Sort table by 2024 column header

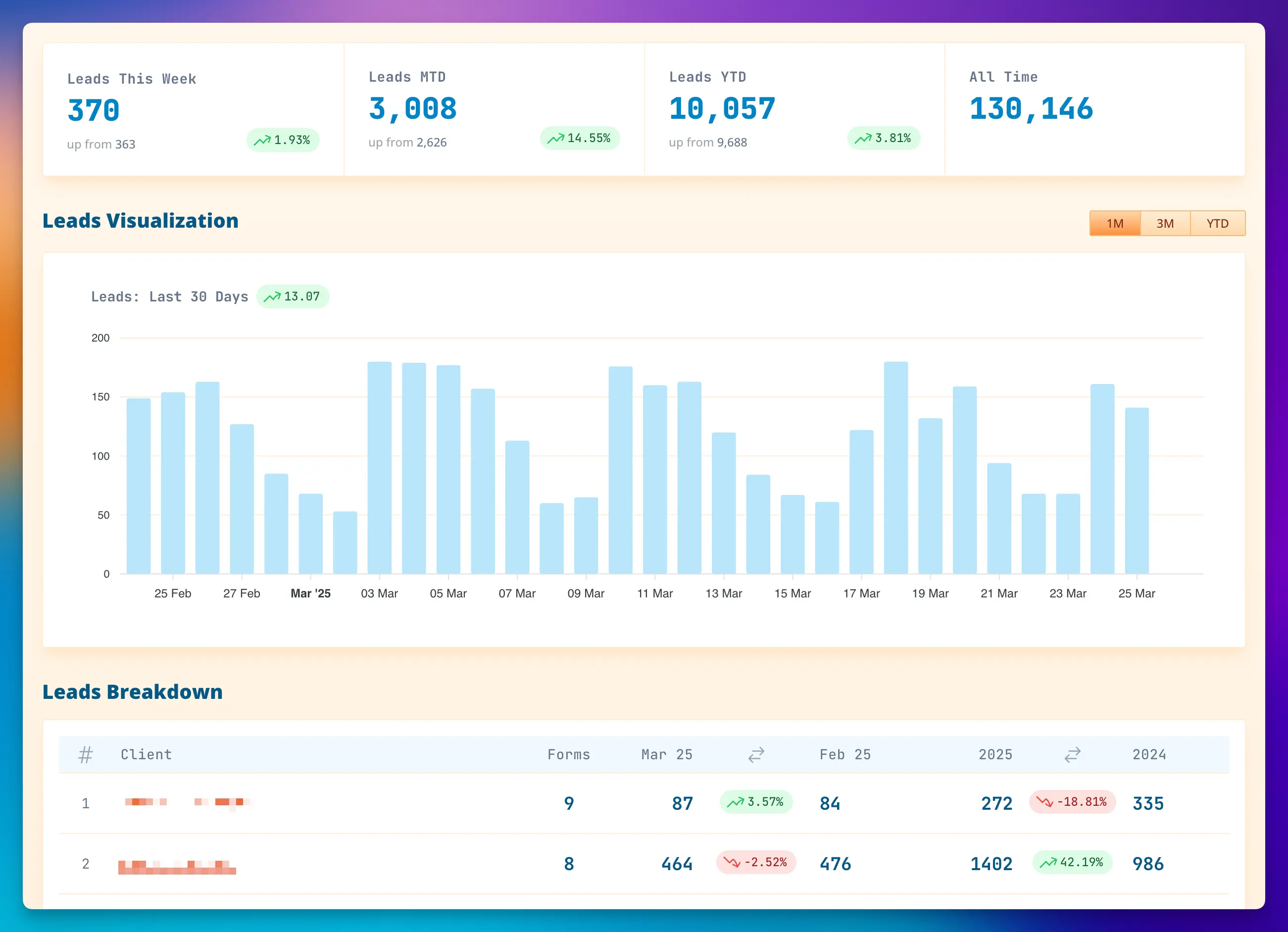pos(1149,754)
